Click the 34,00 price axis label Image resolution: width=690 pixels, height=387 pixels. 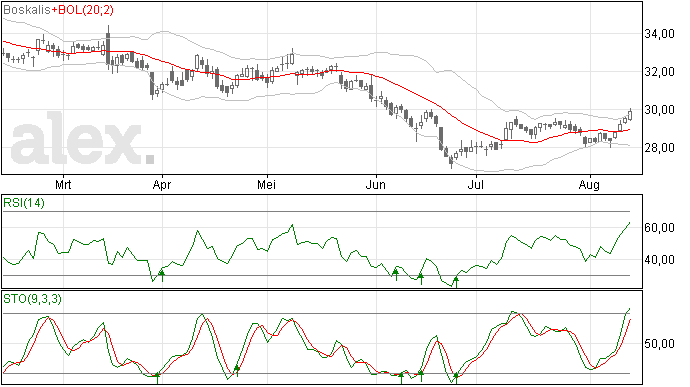tap(659, 33)
